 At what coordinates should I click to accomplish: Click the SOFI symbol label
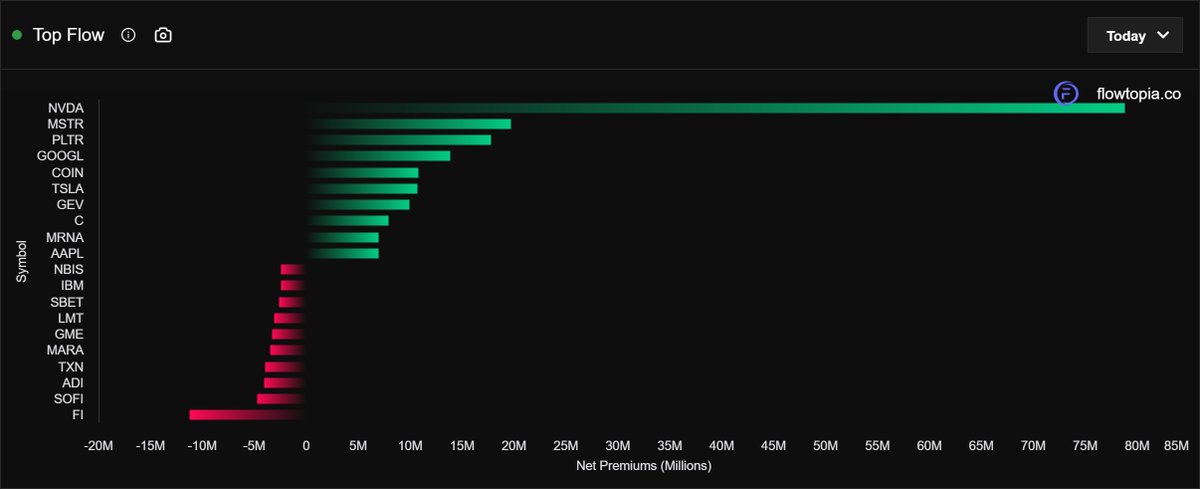pyautogui.click(x=69, y=399)
